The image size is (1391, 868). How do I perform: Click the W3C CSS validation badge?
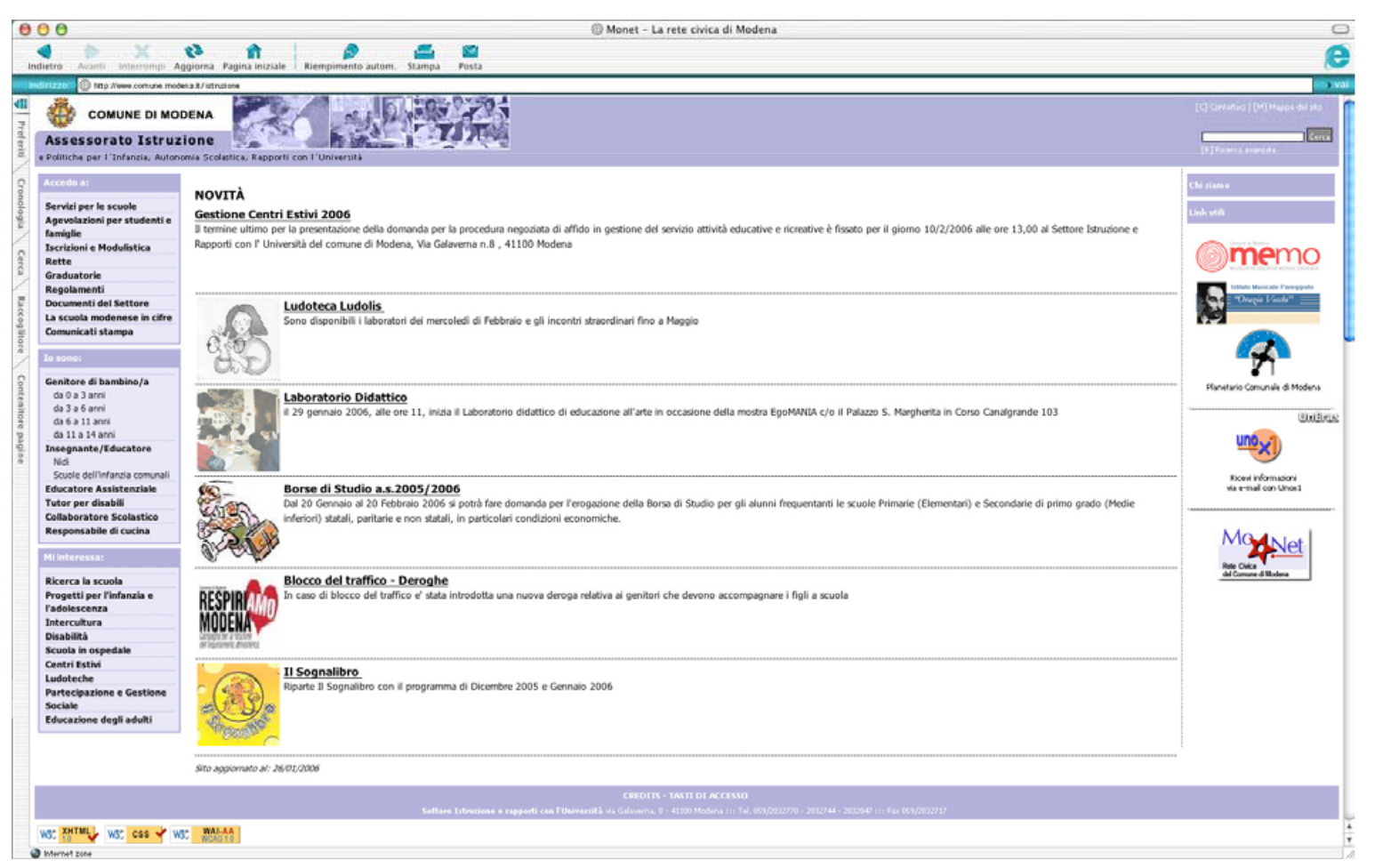pos(135,834)
